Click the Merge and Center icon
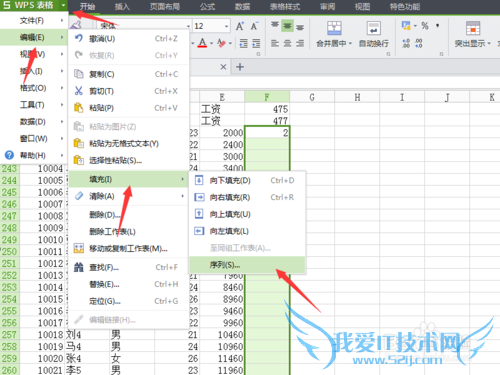Screen dimensions: 500x375 334,28
